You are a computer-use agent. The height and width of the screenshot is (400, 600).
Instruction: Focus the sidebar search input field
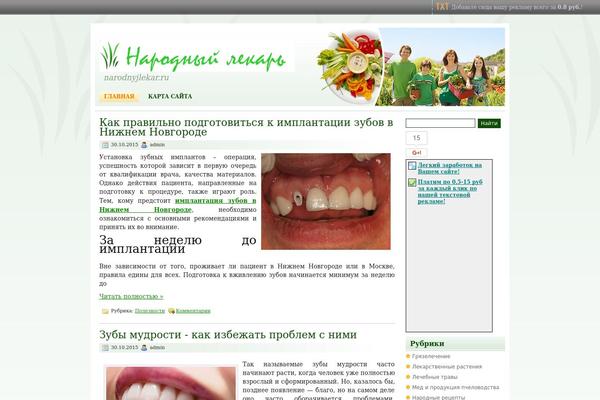point(440,123)
